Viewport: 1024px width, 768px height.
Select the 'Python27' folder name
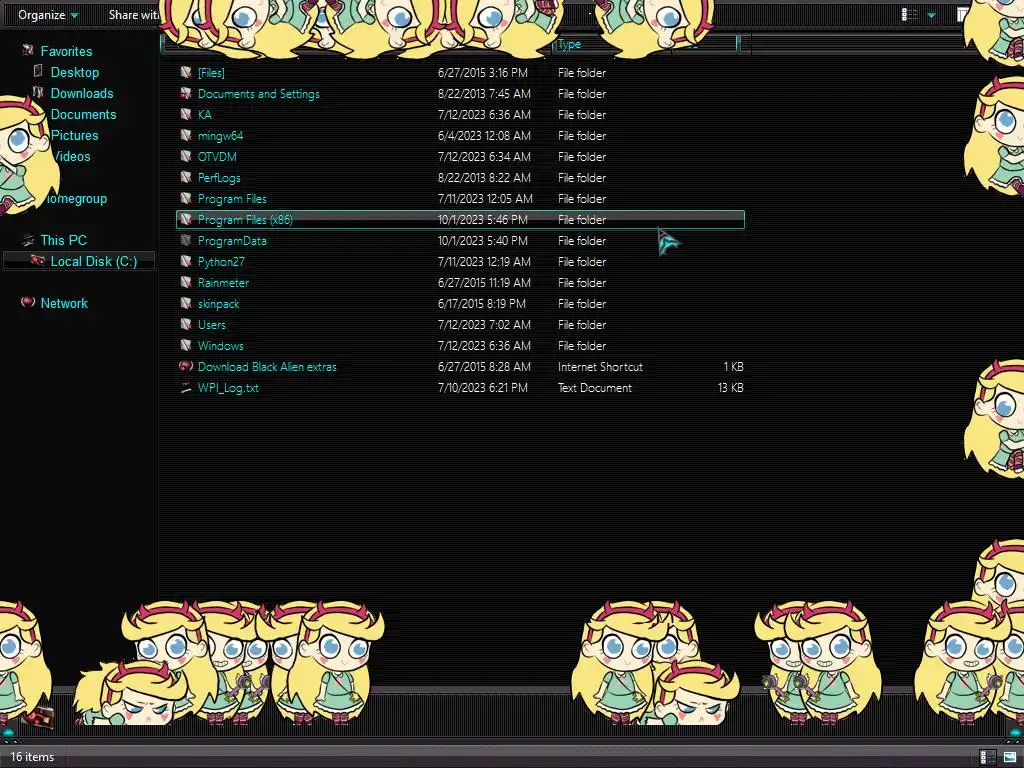point(221,262)
